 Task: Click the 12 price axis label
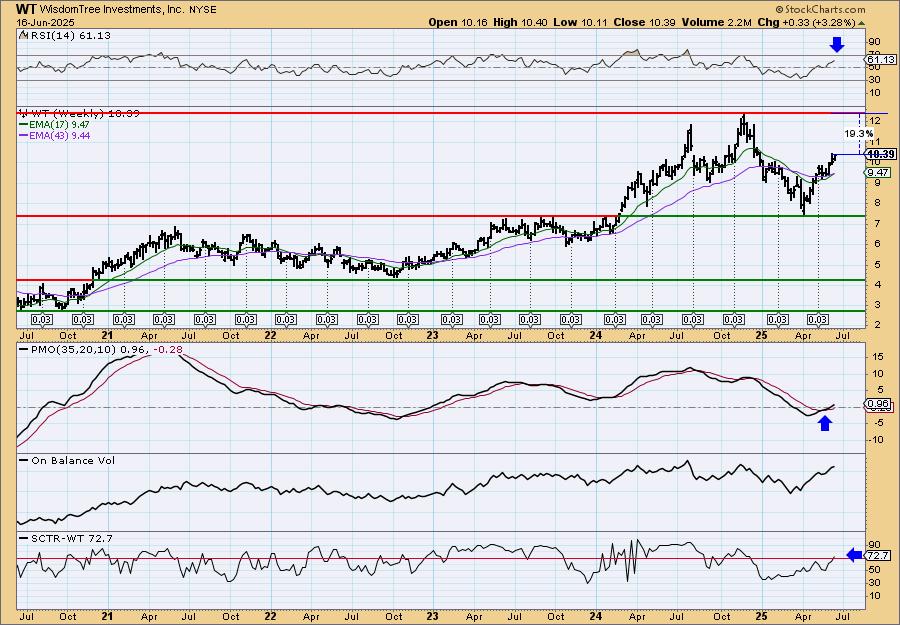pyautogui.click(x=875, y=121)
